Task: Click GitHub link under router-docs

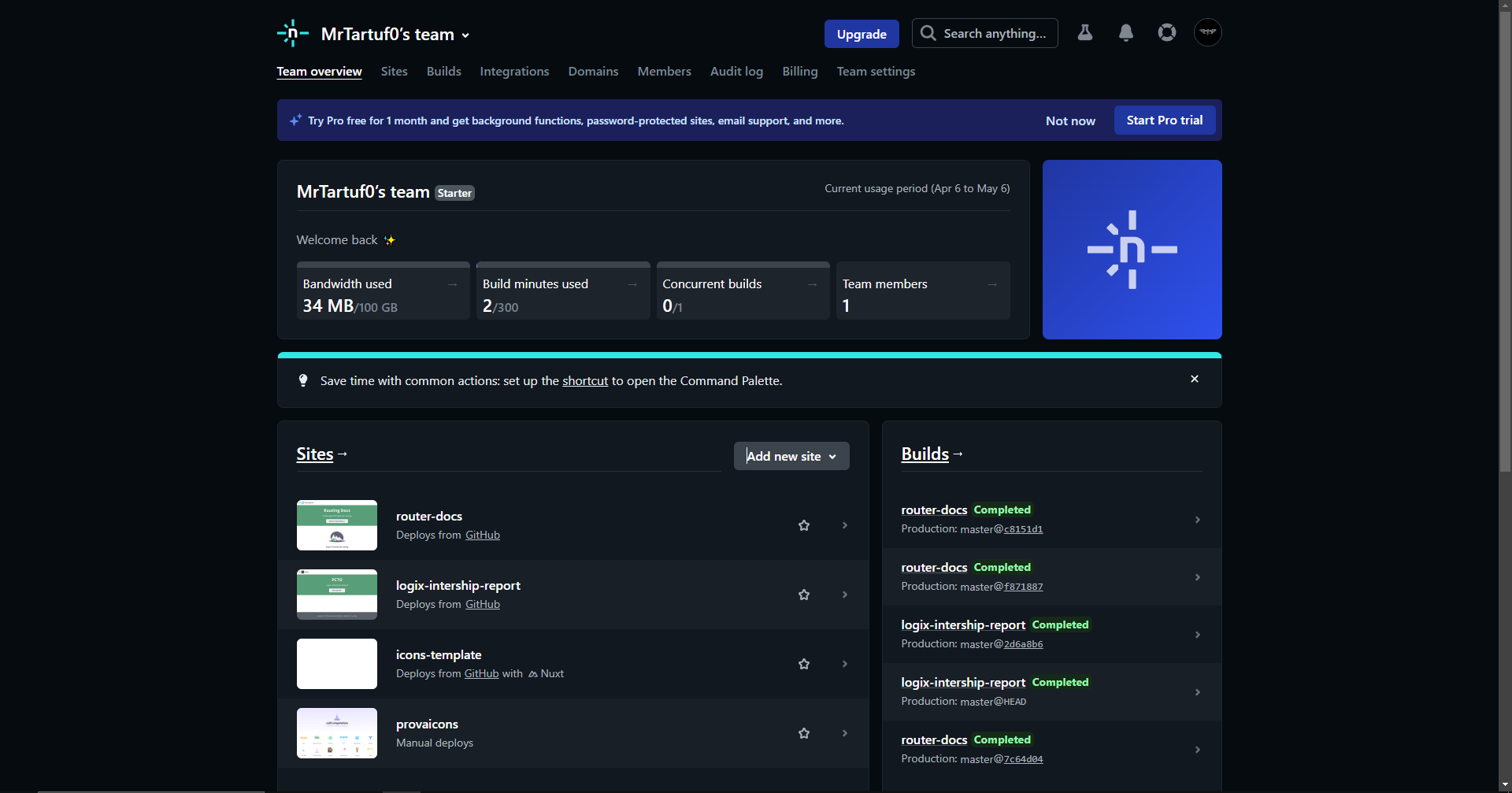Action: pos(483,535)
